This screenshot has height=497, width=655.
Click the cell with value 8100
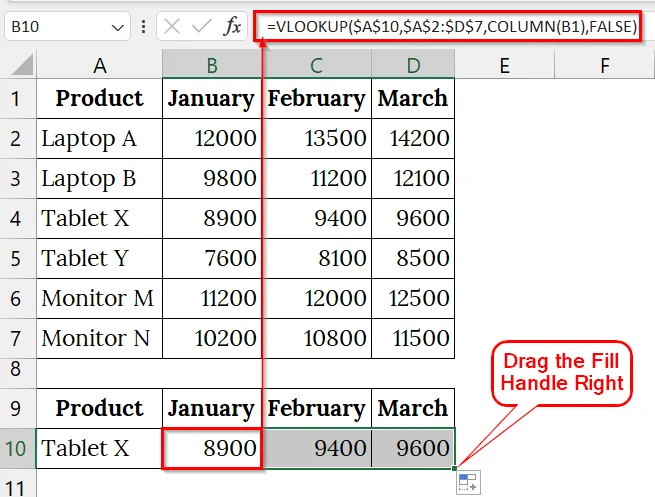click(317, 259)
